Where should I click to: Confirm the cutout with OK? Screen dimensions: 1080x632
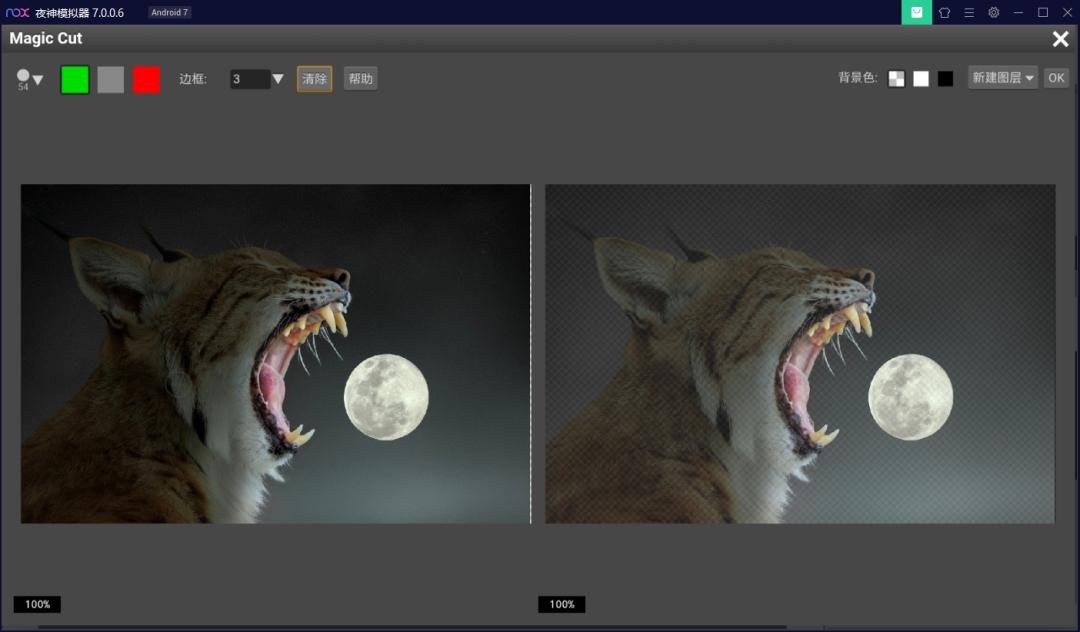point(1056,77)
